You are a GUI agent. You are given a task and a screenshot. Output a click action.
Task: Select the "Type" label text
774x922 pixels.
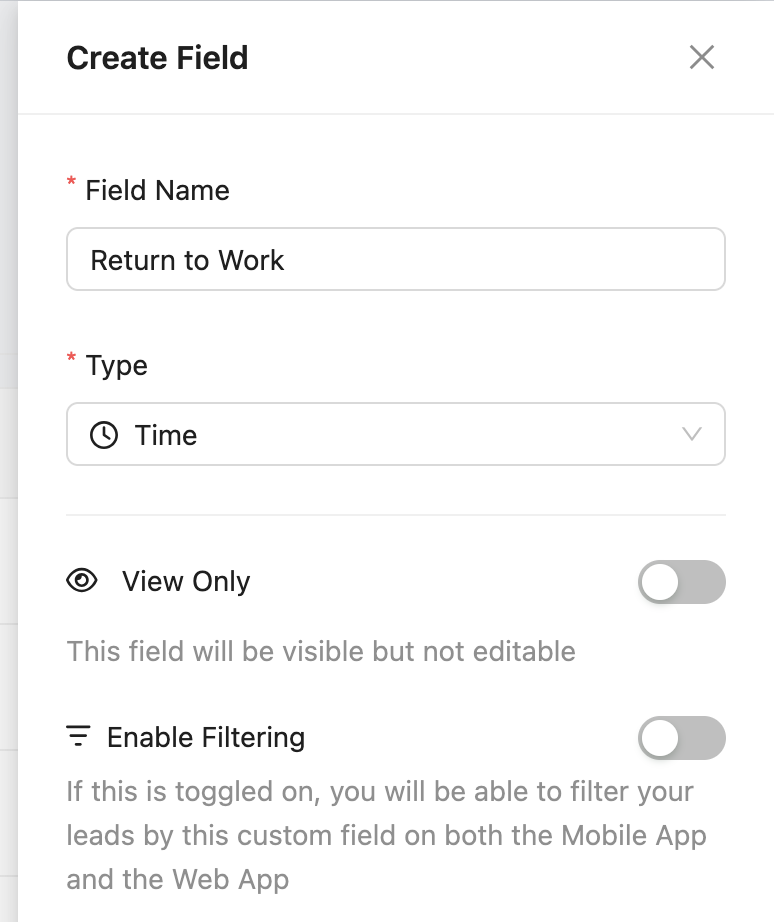117,365
